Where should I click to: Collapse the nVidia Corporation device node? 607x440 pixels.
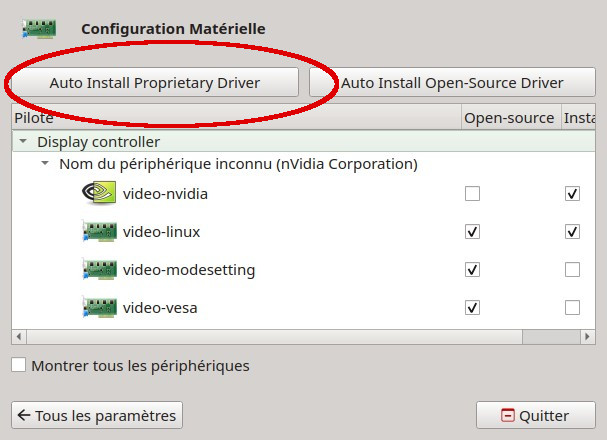(45, 163)
